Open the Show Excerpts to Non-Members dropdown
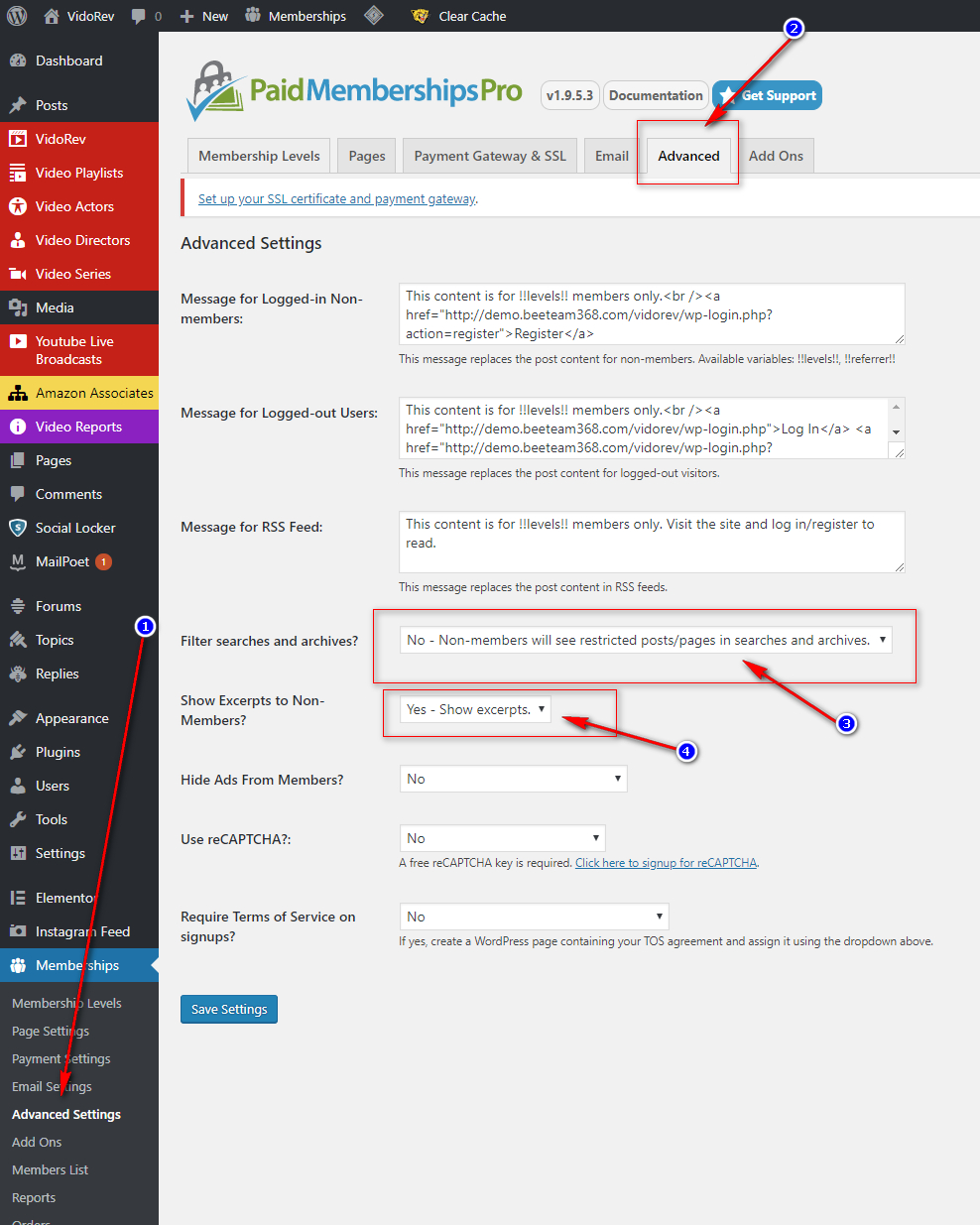 tap(475, 709)
